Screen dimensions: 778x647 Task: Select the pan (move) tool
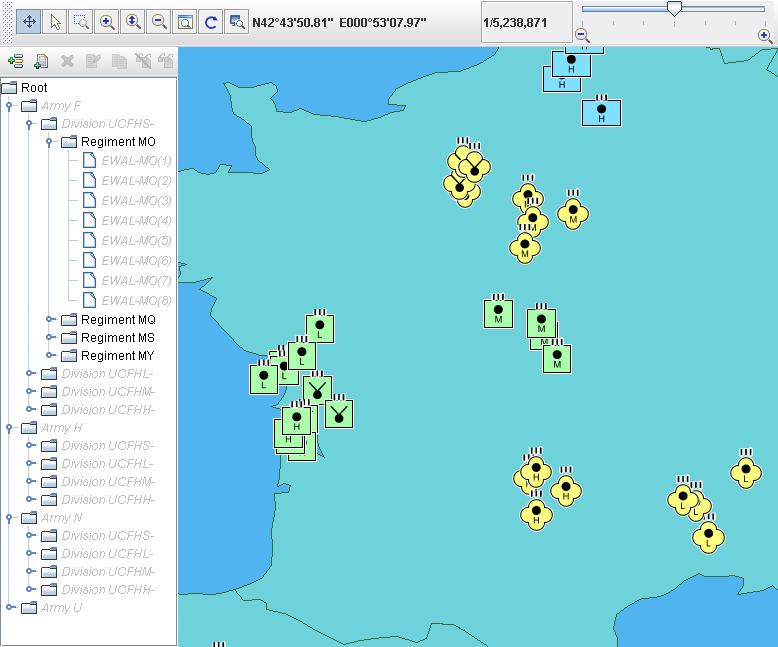point(29,21)
